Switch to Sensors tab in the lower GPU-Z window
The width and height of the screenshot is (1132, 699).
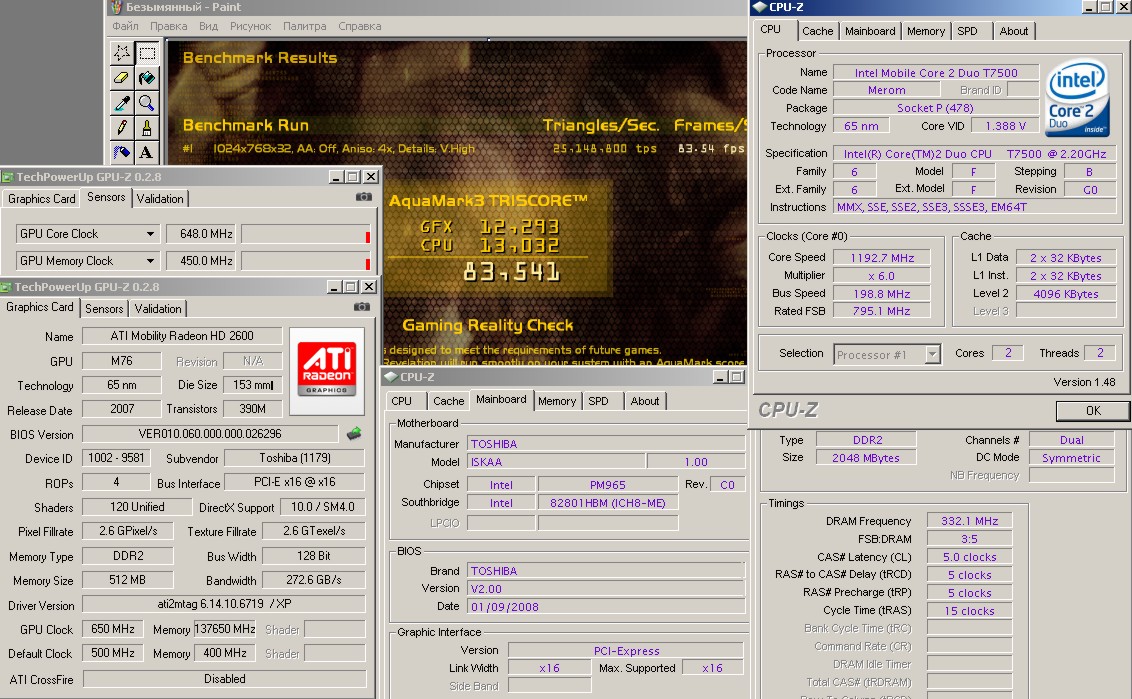coord(104,308)
